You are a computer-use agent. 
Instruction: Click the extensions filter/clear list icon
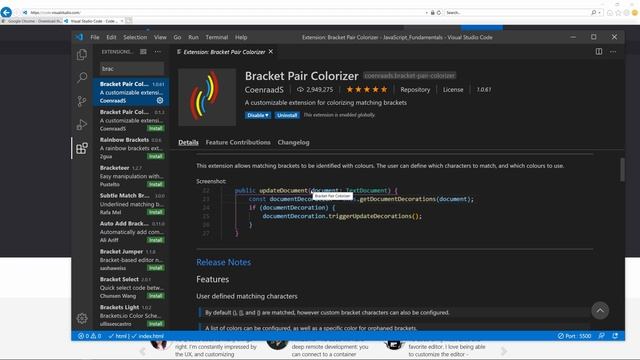pos(143,52)
